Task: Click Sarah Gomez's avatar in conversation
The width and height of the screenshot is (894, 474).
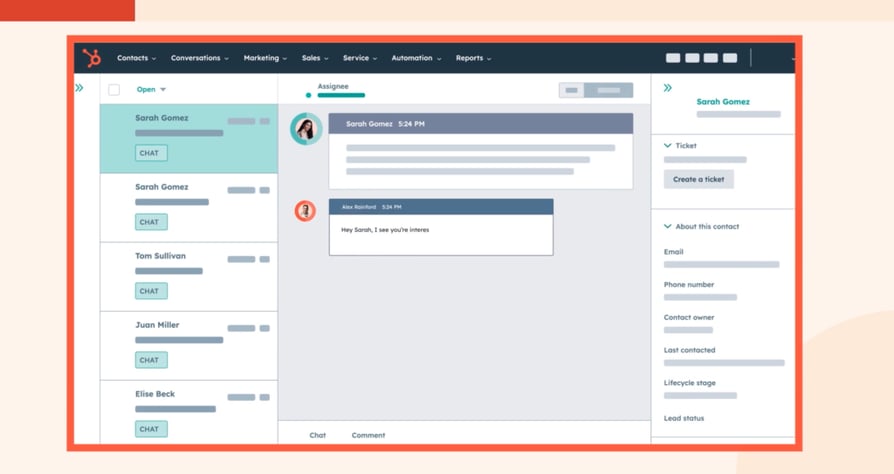Action: (x=306, y=129)
